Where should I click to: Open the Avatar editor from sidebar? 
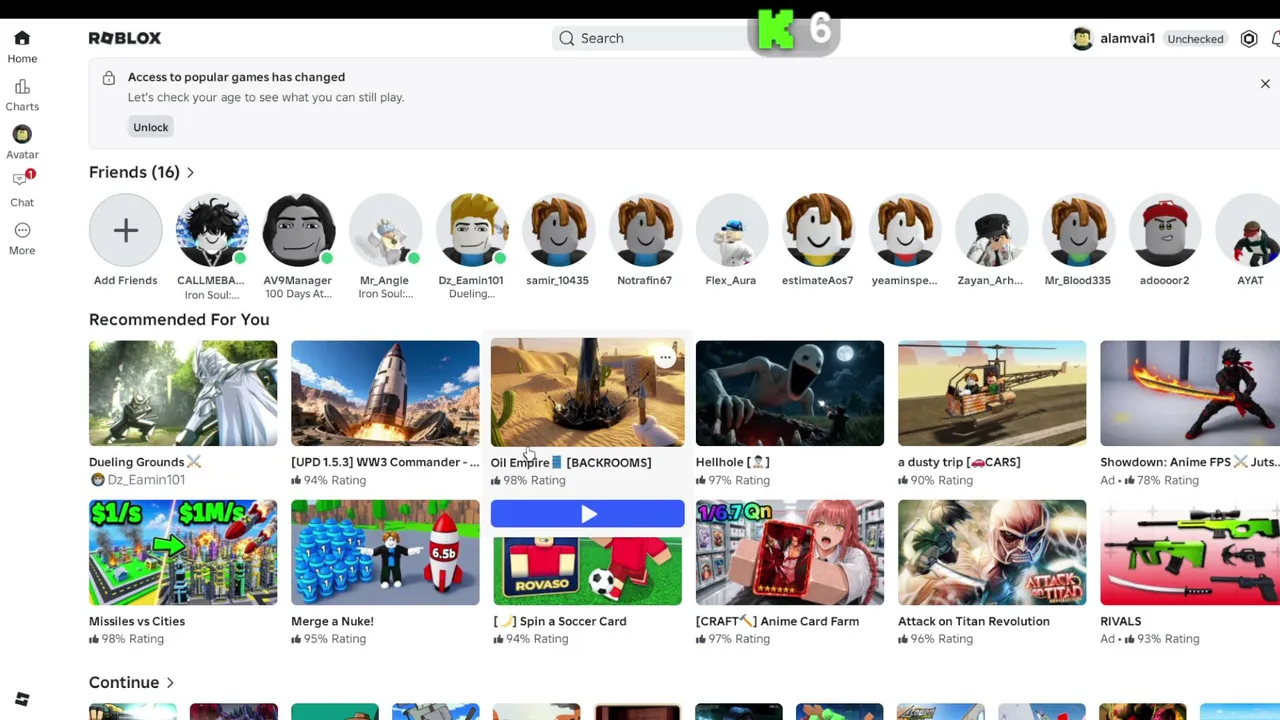point(22,142)
